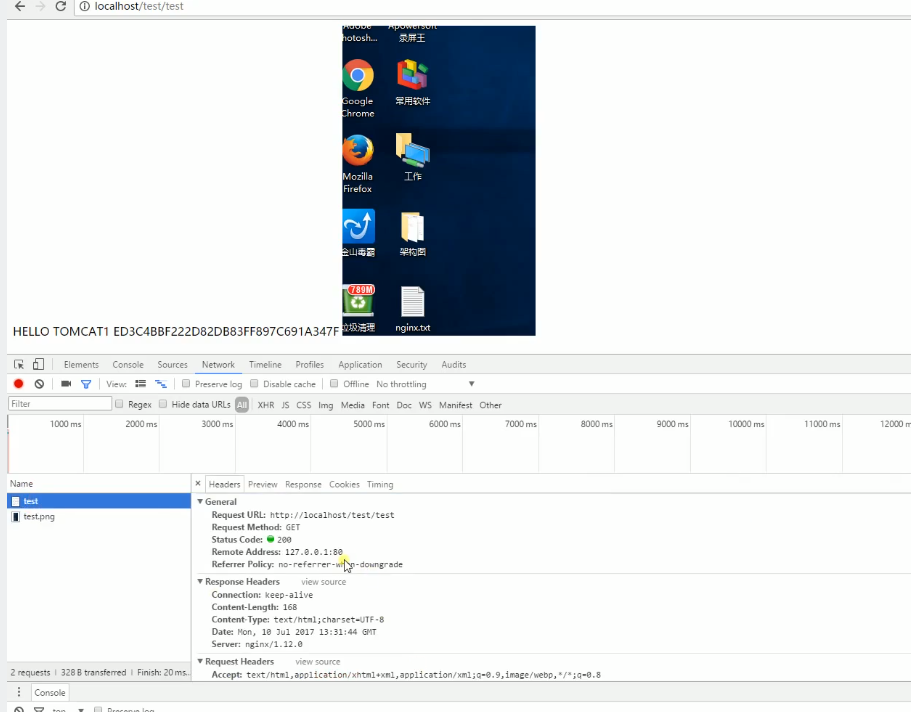This screenshot has width=911, height=712.
Task: Switch to the Console panel tab
Action: click(128, 364)
